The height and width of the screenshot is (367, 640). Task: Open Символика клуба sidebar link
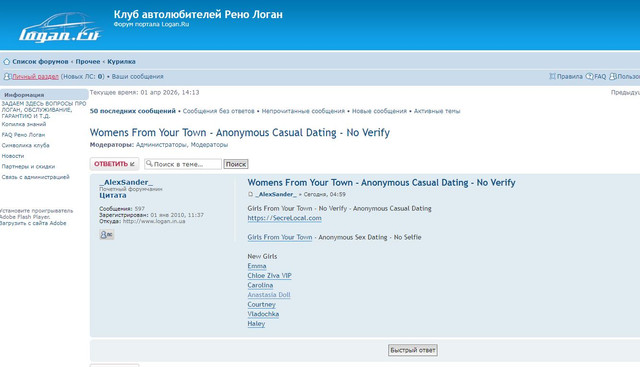(25, 145)
